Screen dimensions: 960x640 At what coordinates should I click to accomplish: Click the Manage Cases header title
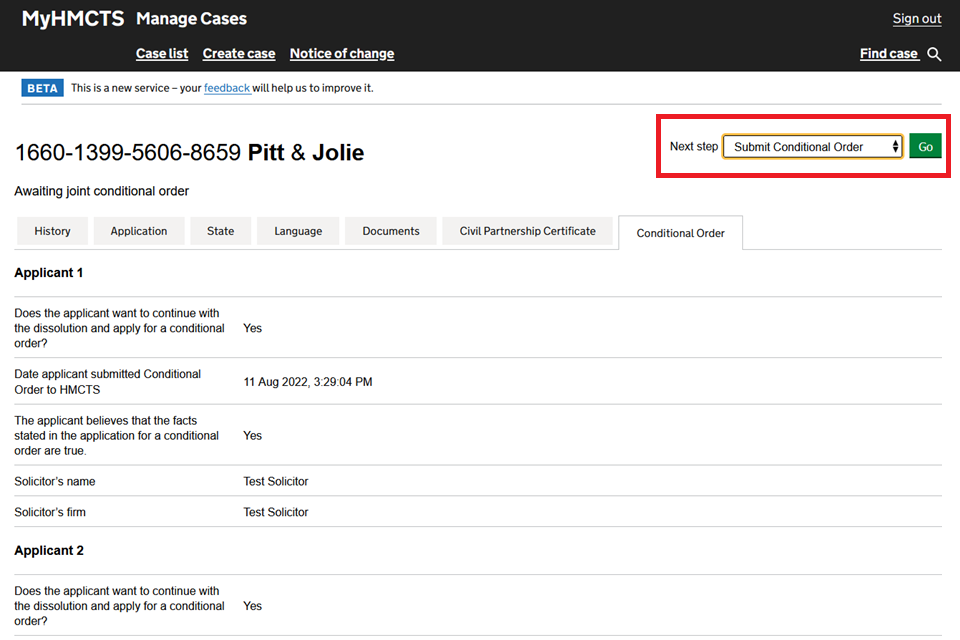[x=191, y=18]
